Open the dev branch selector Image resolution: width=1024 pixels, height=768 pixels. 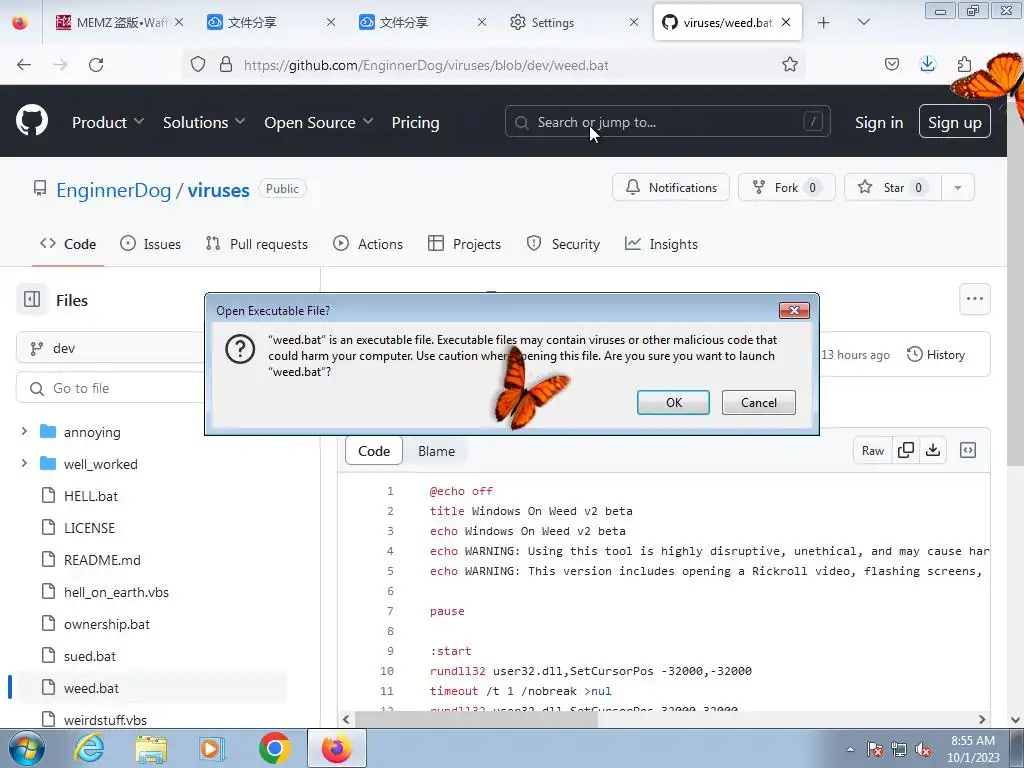coord(111,348)
